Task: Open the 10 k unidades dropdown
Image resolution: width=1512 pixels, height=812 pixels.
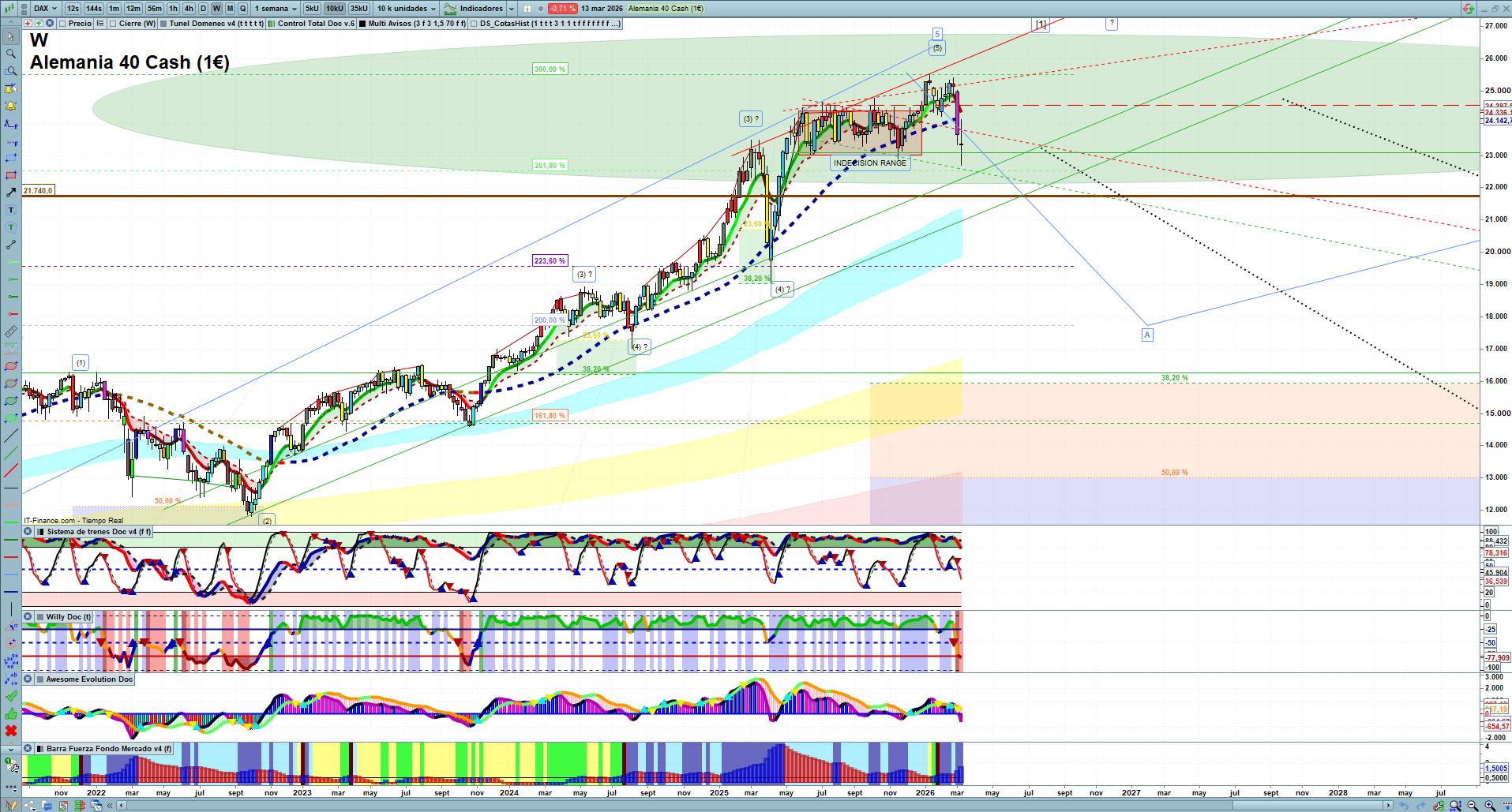Action: click(x=406, y=9)
